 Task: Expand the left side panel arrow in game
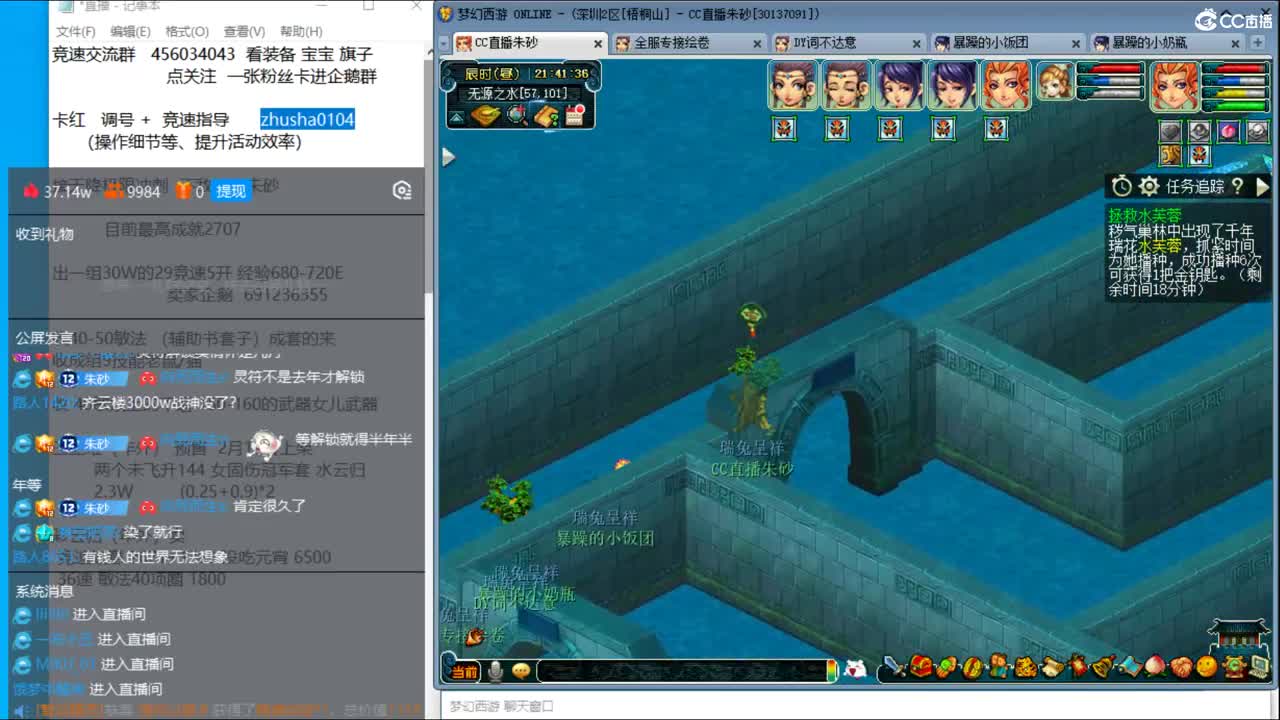coord(449,157)
